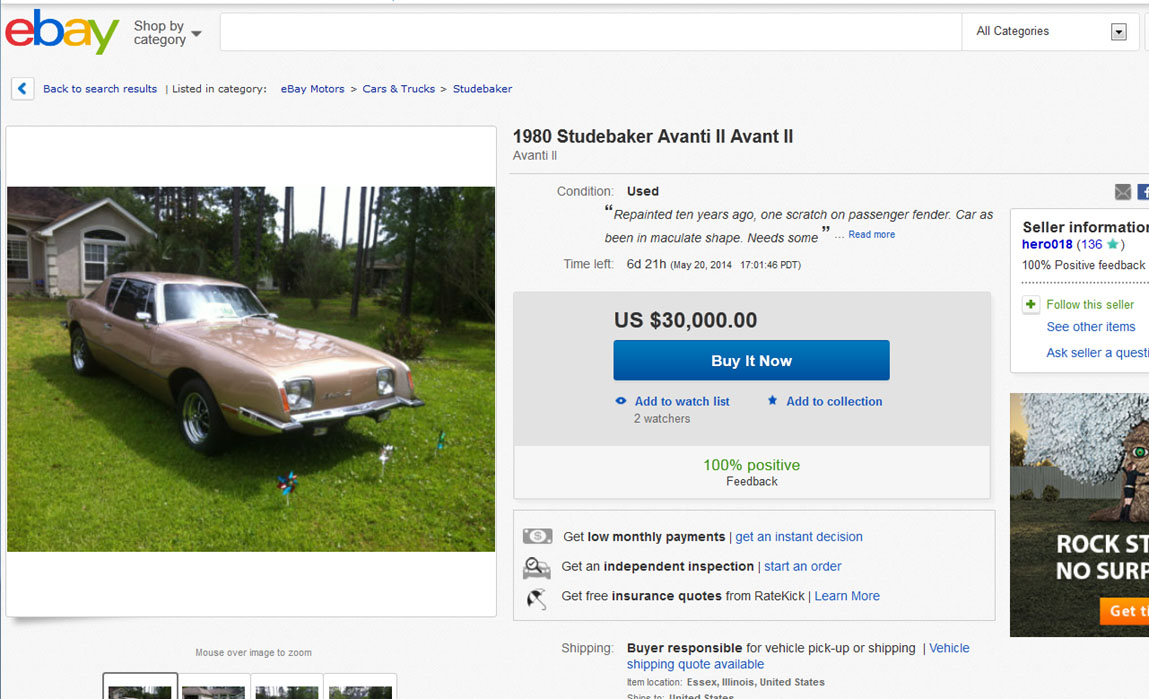1149x699 pixels.
Task: Click the star Add to collection icon
Action: (772, 401)
